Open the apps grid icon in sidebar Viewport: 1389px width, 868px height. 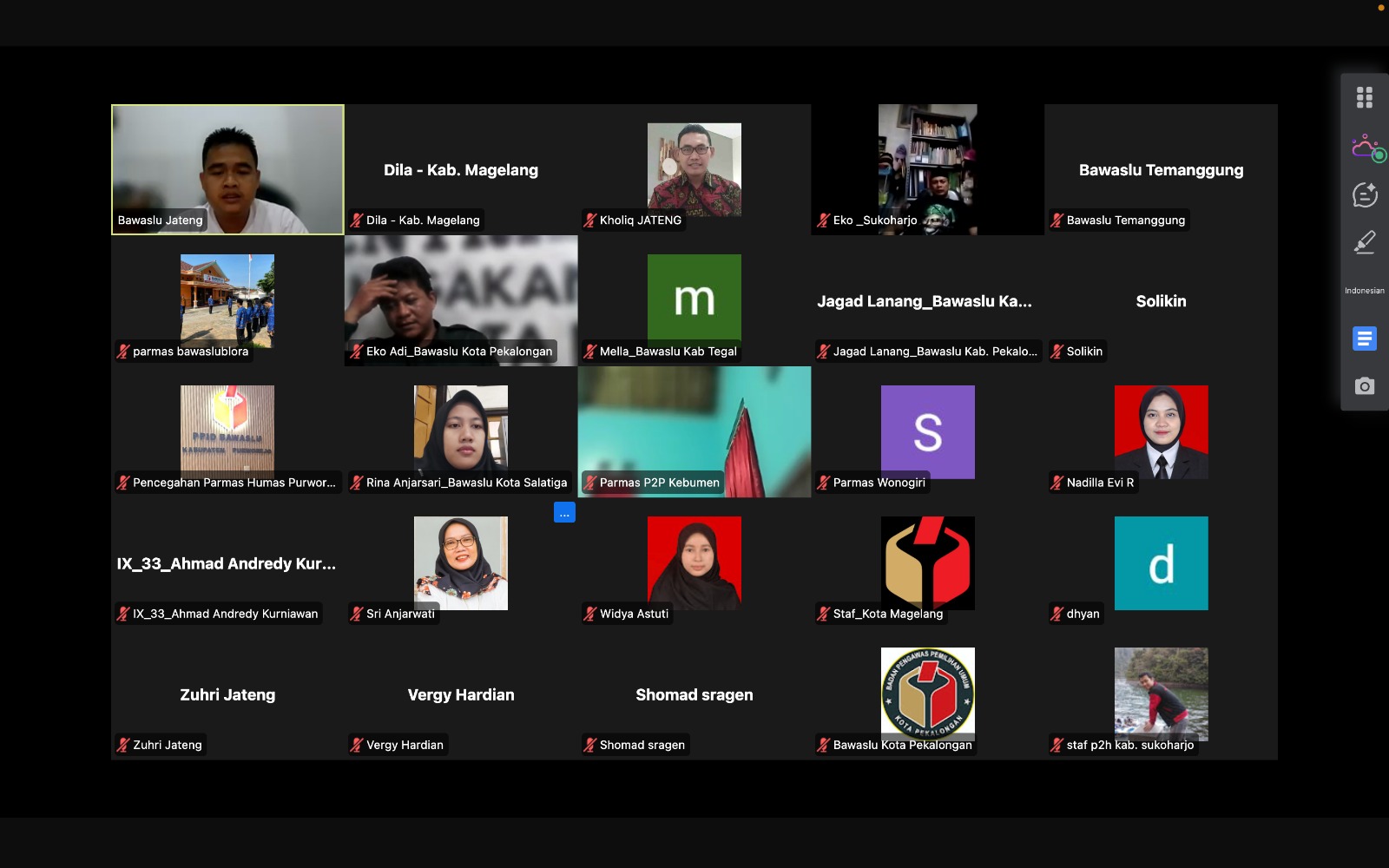click(1364, 97)
